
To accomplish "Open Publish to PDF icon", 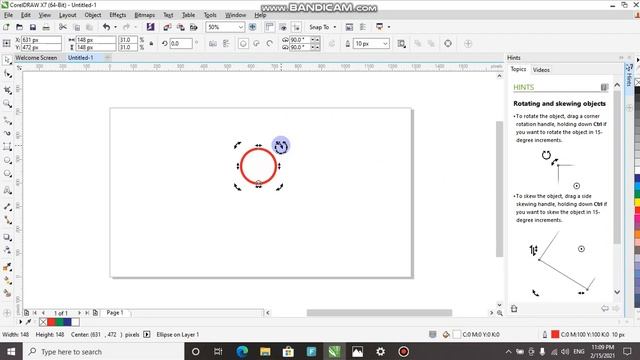I will [x=193, y=27].
